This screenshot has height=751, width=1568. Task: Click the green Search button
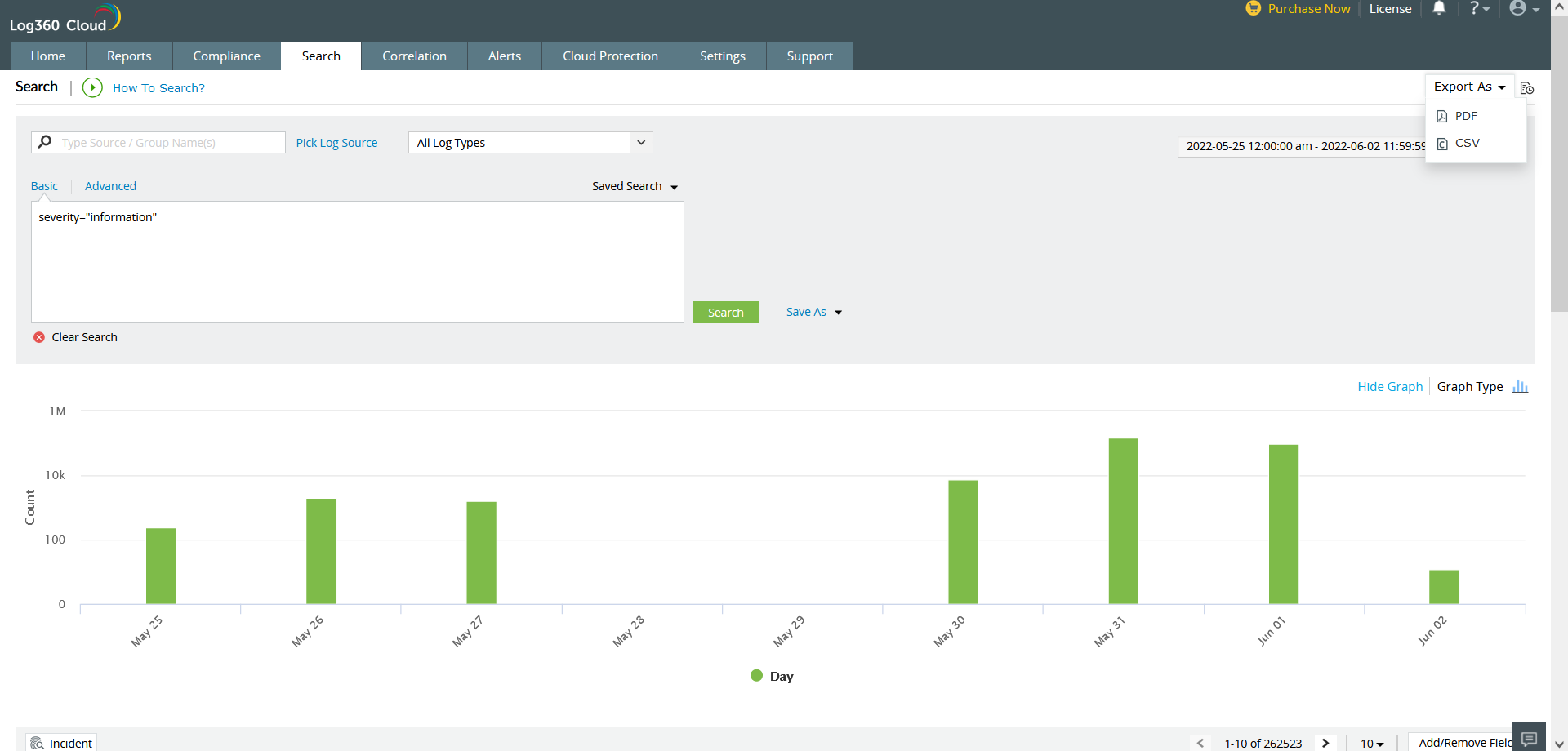(726, 313)
